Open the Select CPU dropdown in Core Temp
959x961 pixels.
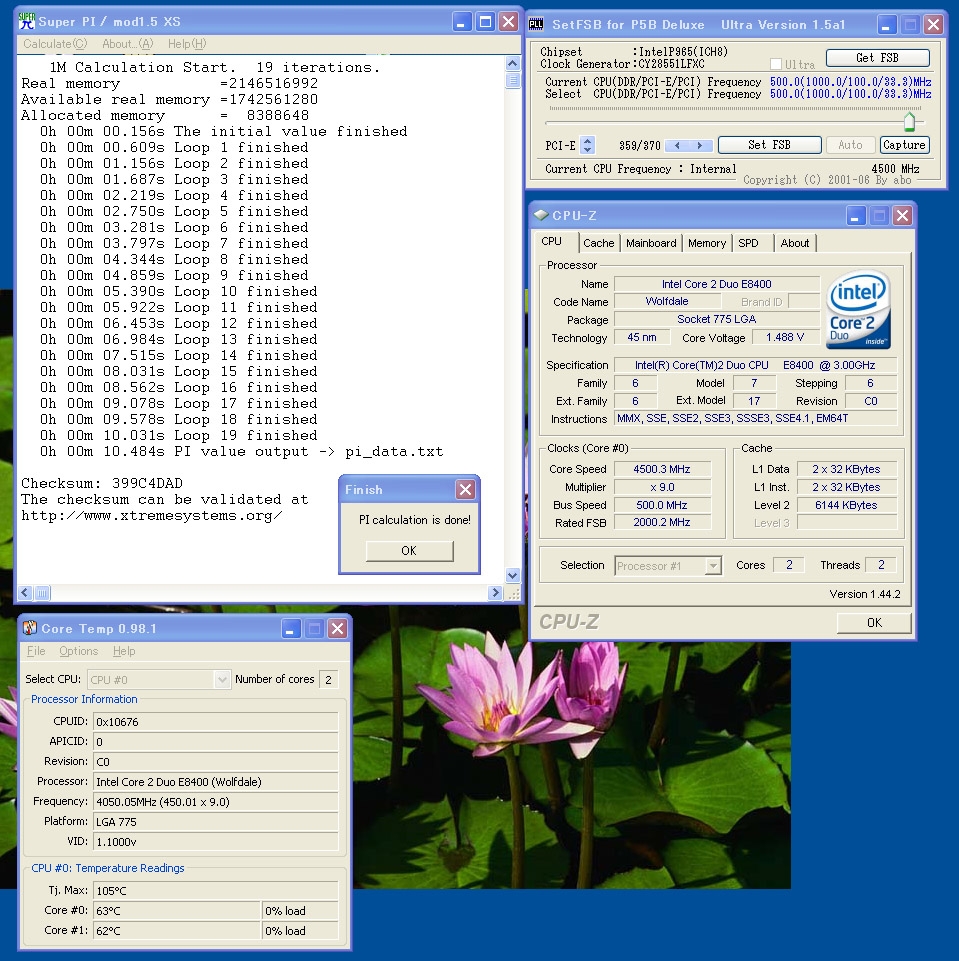tap(222, 679)
